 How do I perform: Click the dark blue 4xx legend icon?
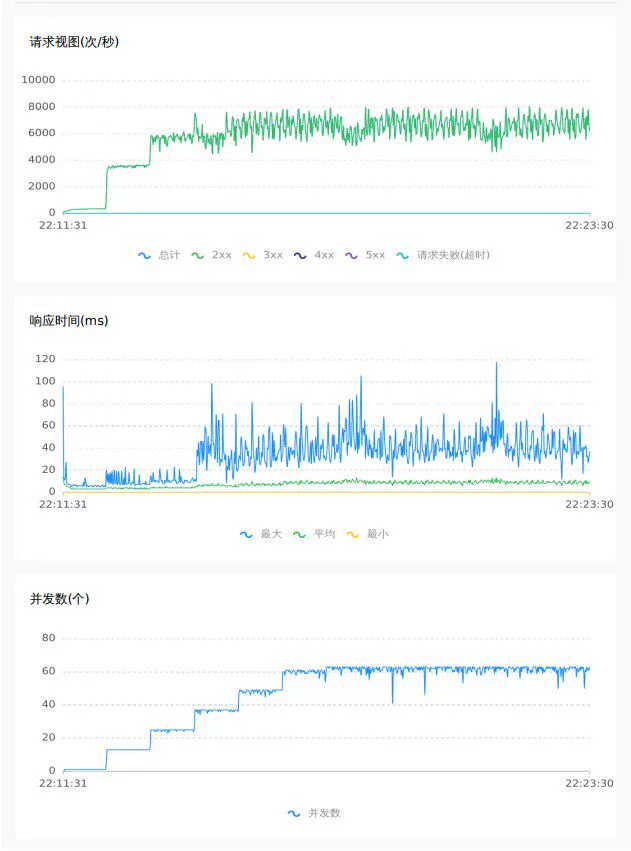click(300, 255)
